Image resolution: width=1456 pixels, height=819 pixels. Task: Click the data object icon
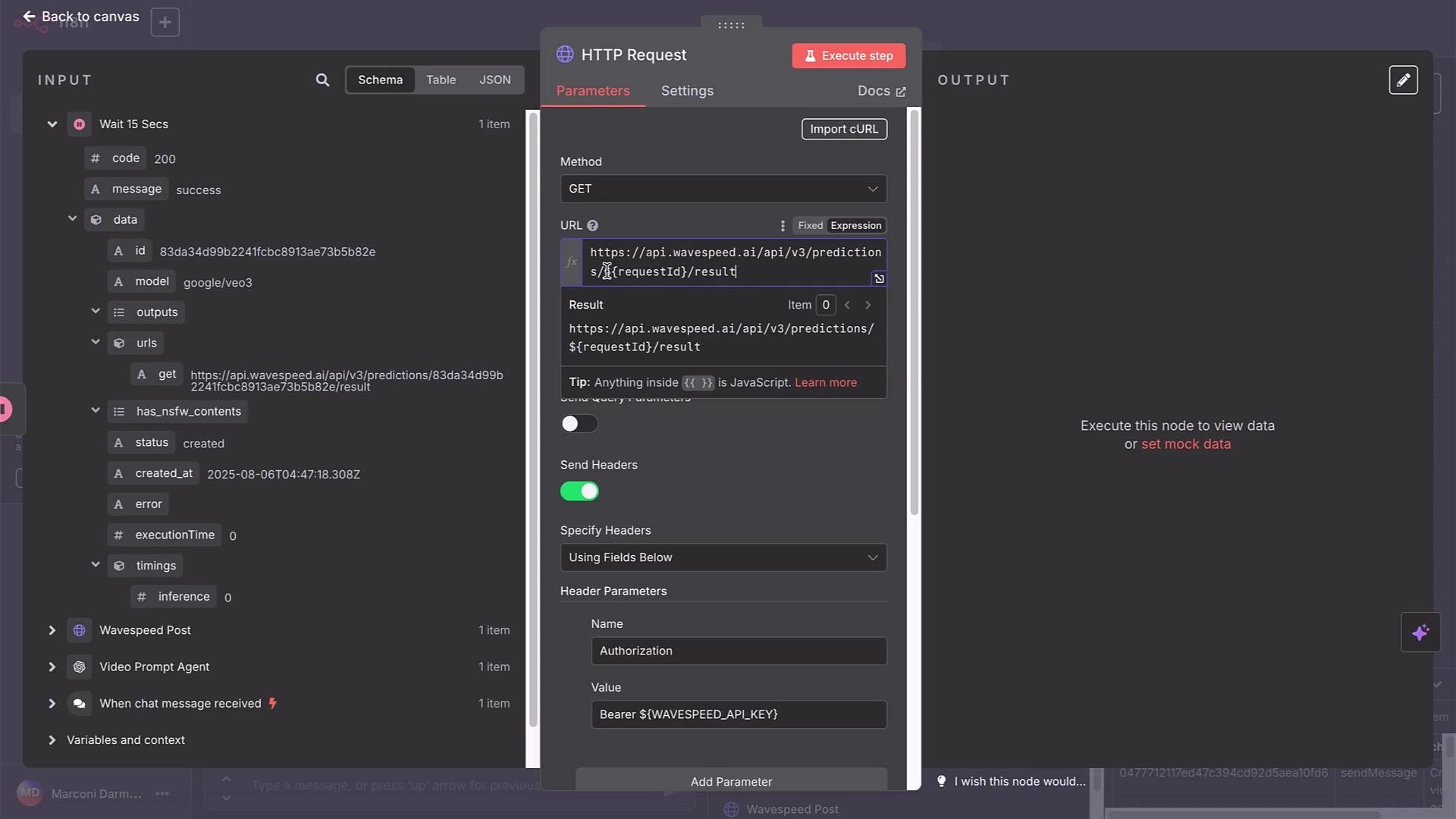tap(96, 220)
